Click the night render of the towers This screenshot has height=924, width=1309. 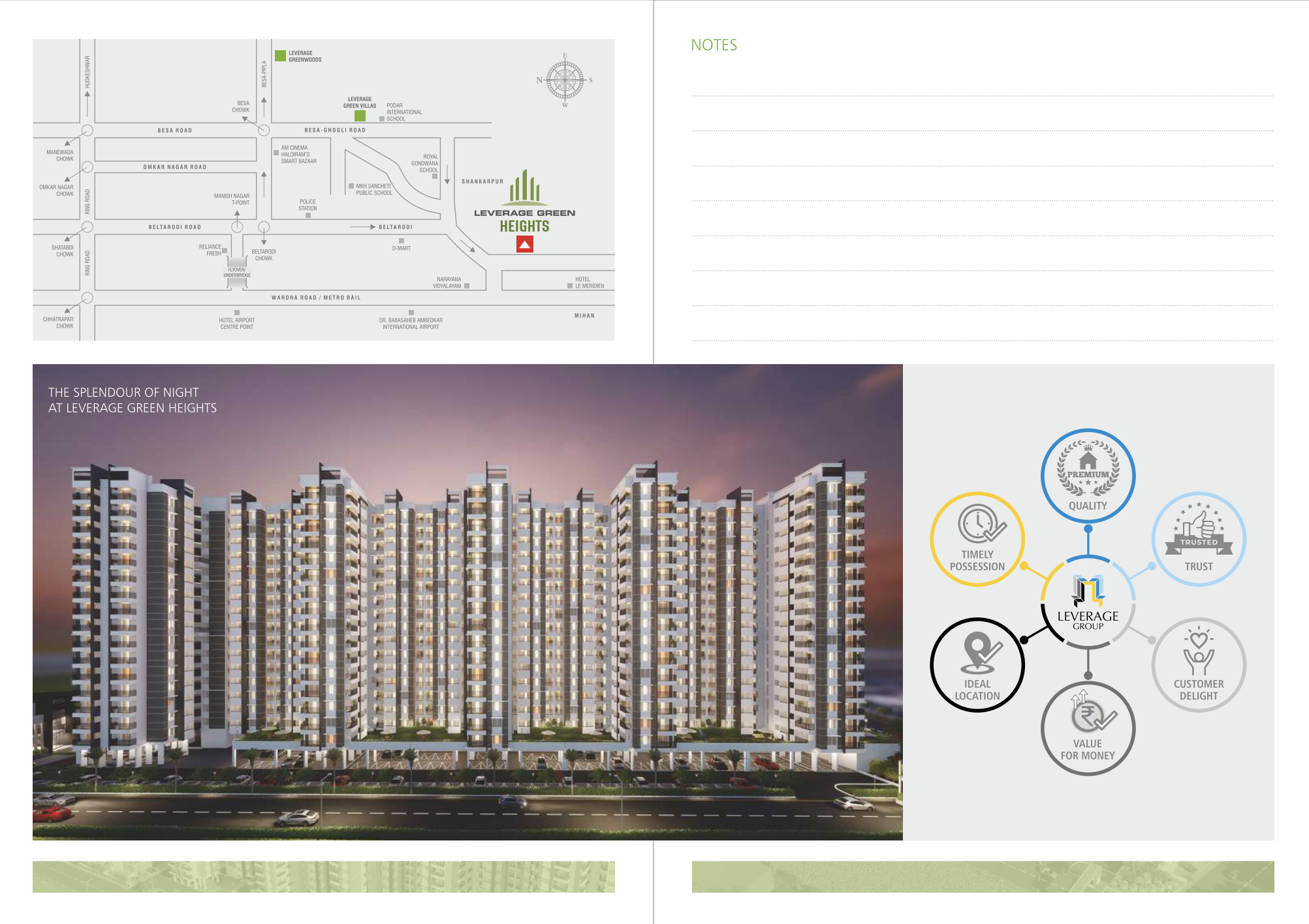click(467, 602)
